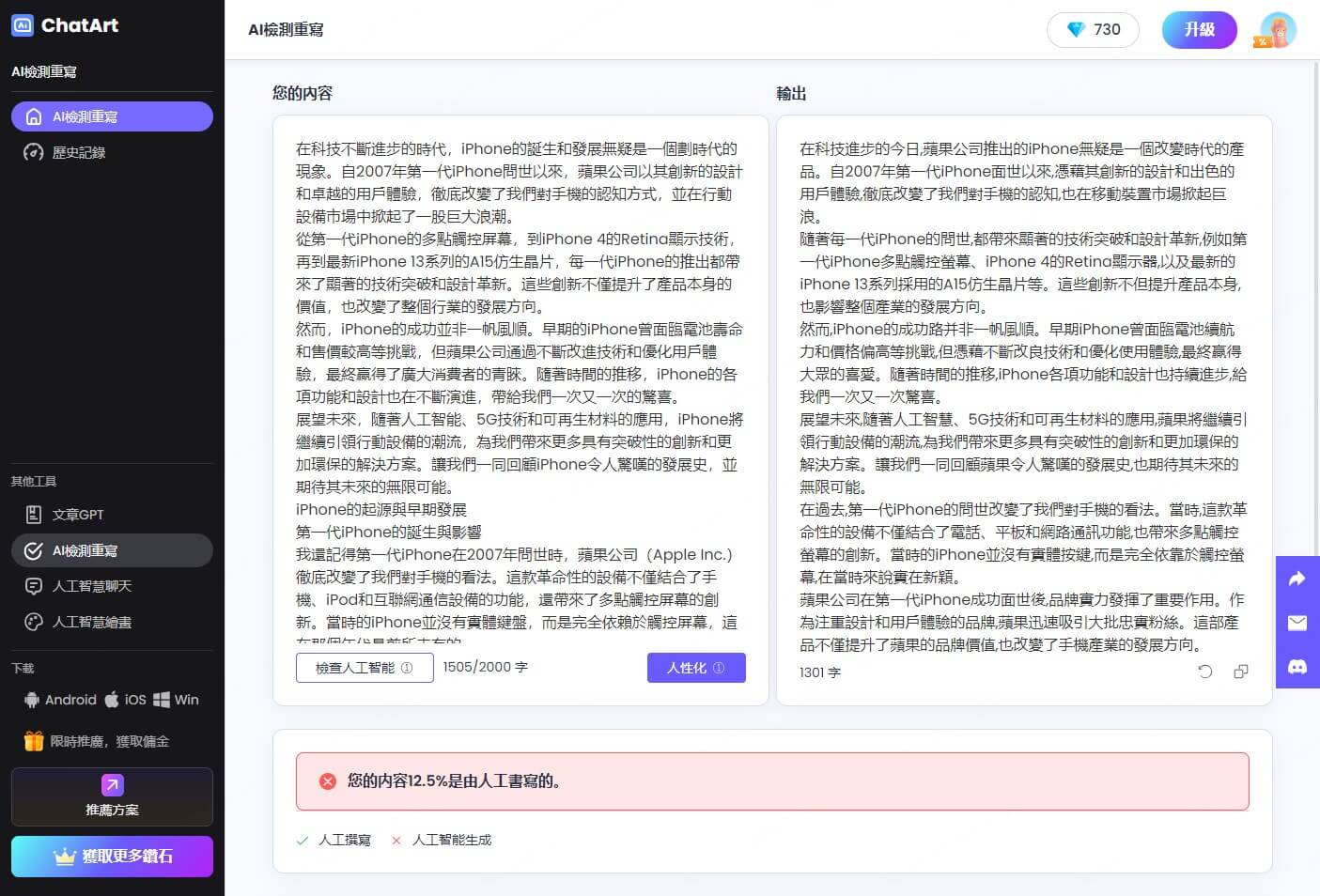Click the red error icon in the result banner
1320x896 pixels.
tap(327, 781)
